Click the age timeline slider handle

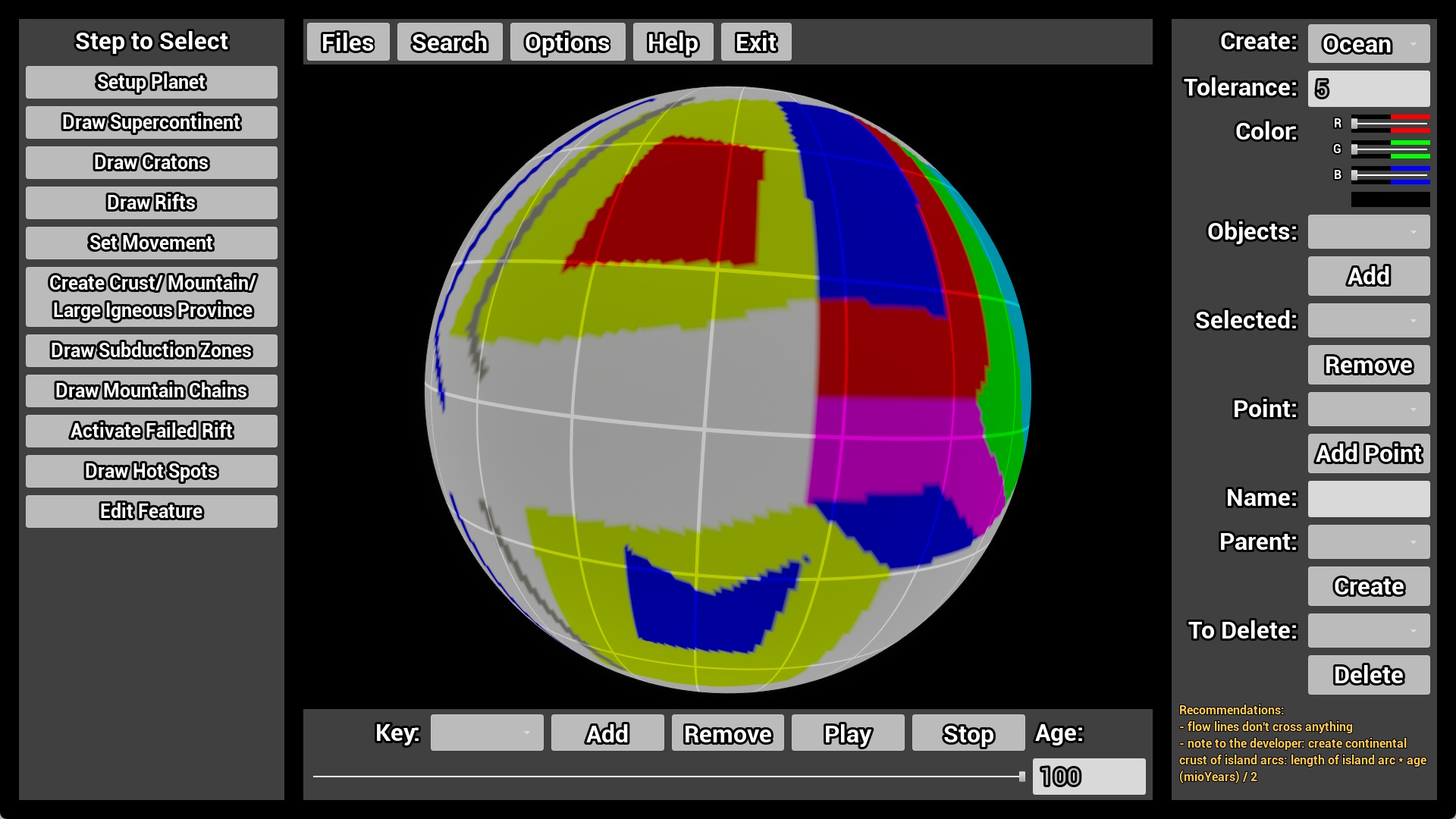pyautogui.click(x=1021, y=777)
